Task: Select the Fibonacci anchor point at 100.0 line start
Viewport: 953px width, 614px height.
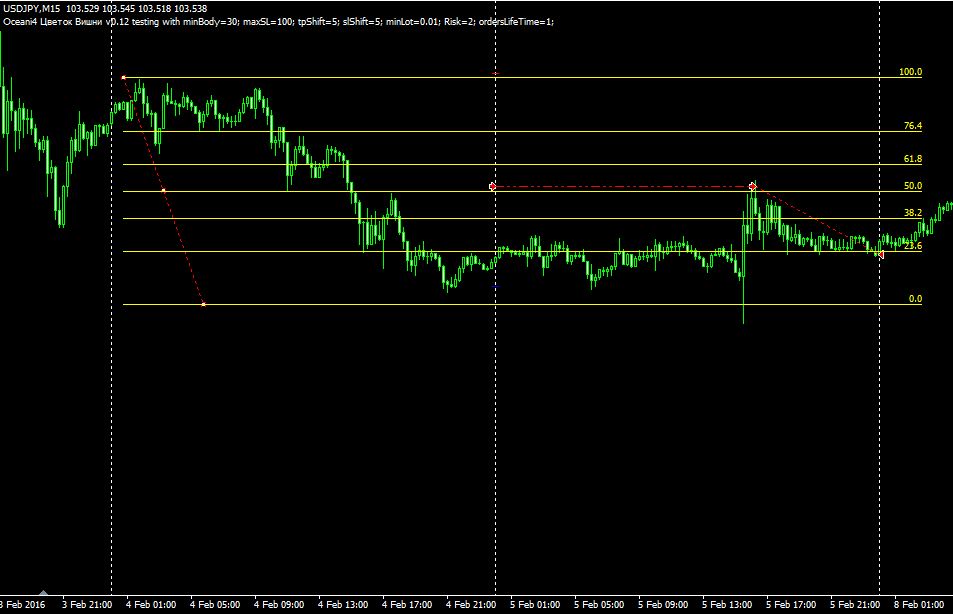Action: point(123,78)
